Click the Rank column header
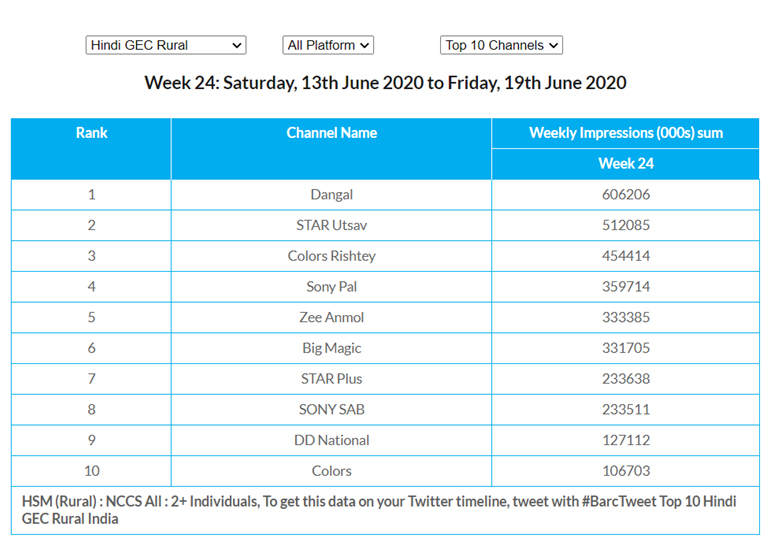This screenshot has height=546, width=771. coord(91,133)
